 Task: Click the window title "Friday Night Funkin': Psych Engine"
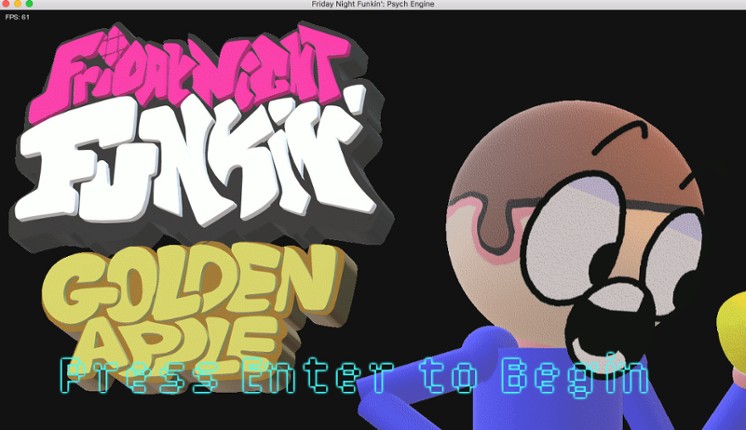tap(373, 4)
